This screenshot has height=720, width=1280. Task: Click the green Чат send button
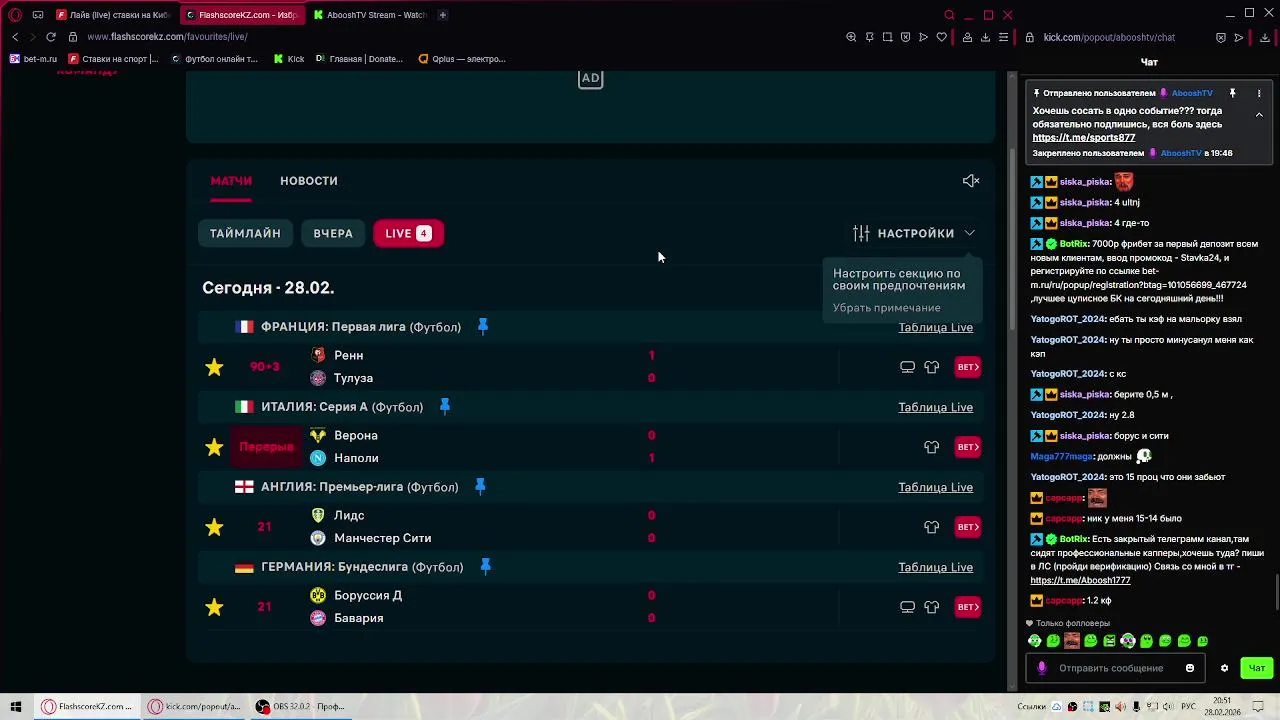click(x=1257, y=668)
